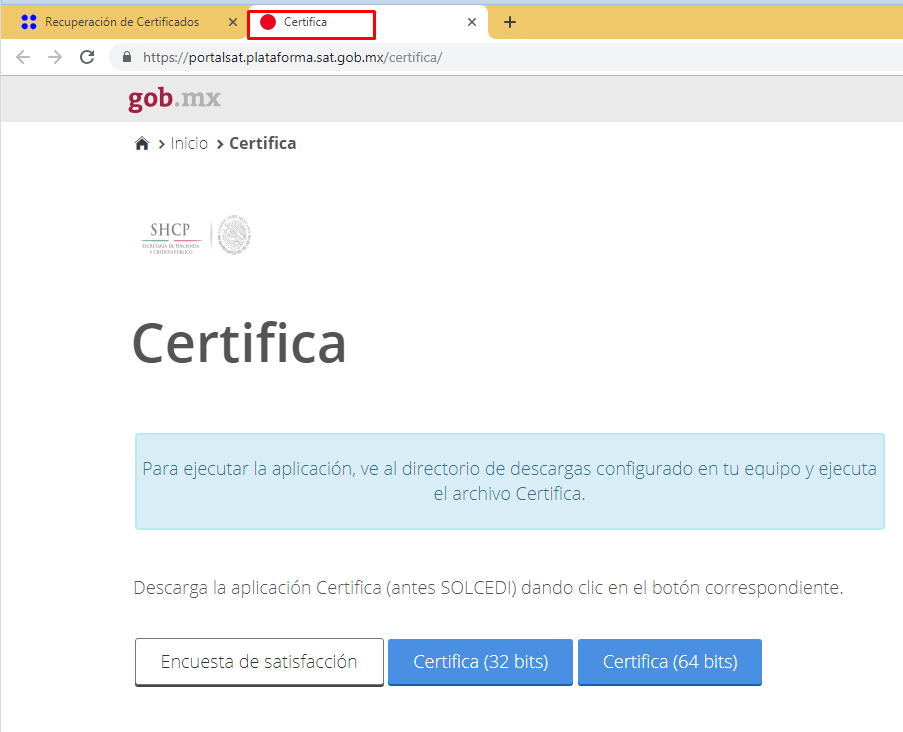
Task: Go to Inicio in breadcrumb
Action: (189, 143)
